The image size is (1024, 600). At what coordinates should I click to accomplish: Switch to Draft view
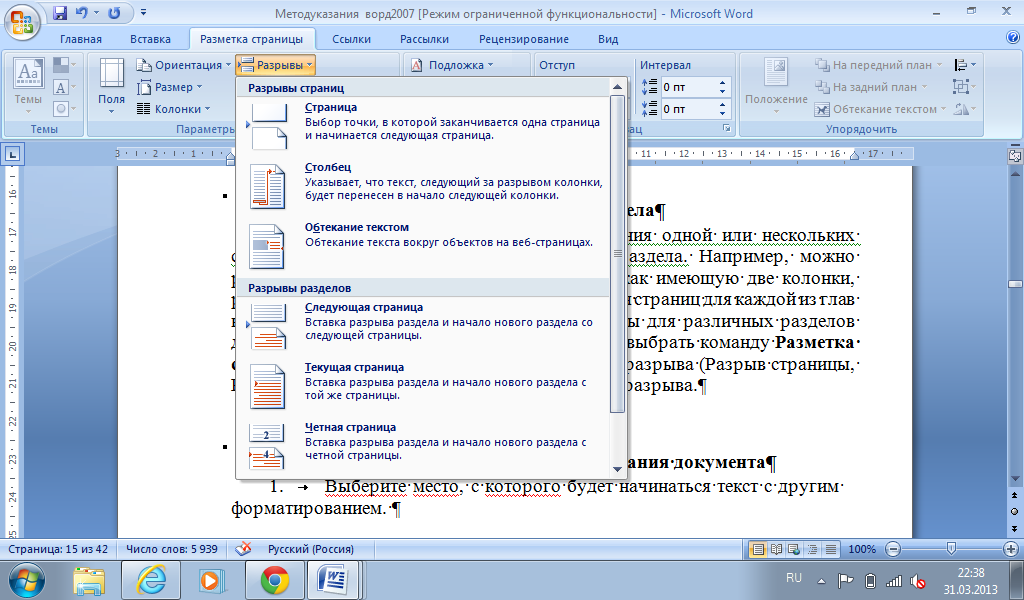coord(831,549)
